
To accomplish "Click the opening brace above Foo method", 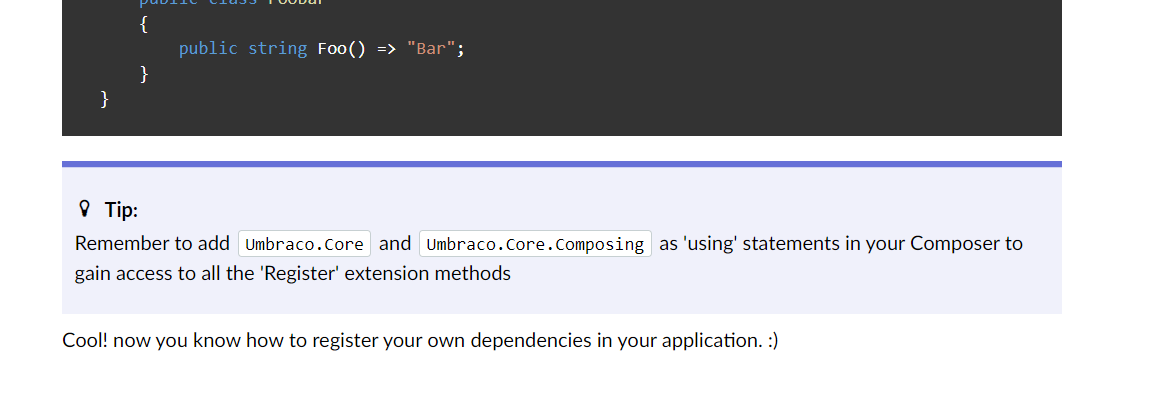I will [x=144, y=25].
